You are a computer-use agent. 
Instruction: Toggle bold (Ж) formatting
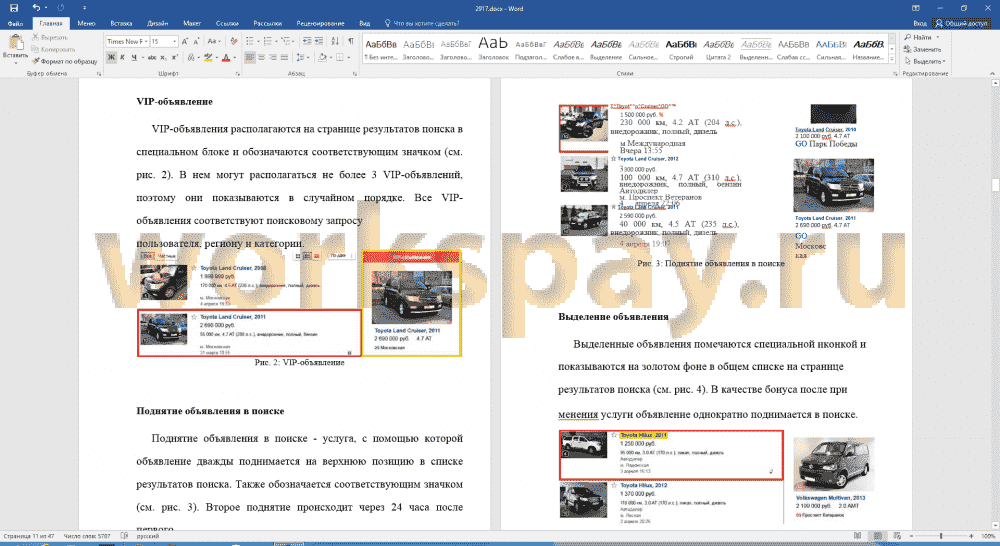111,57
